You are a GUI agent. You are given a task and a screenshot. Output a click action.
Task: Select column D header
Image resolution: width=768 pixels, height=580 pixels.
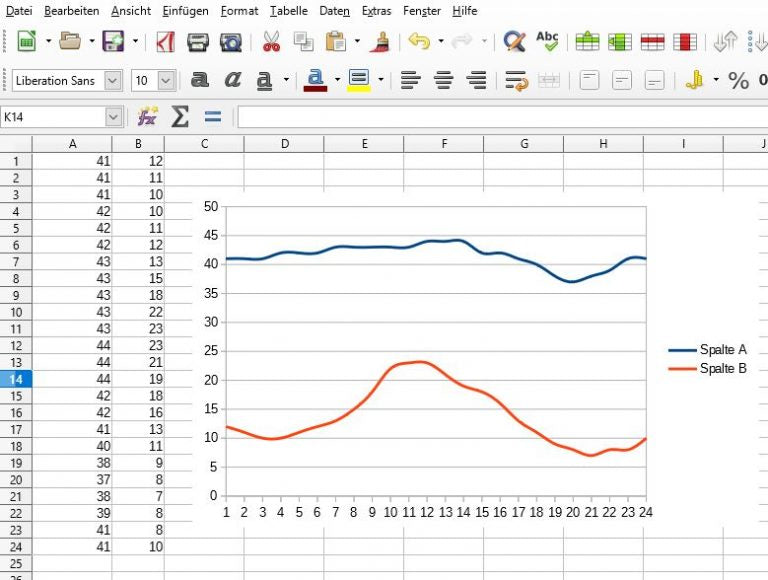284,144
